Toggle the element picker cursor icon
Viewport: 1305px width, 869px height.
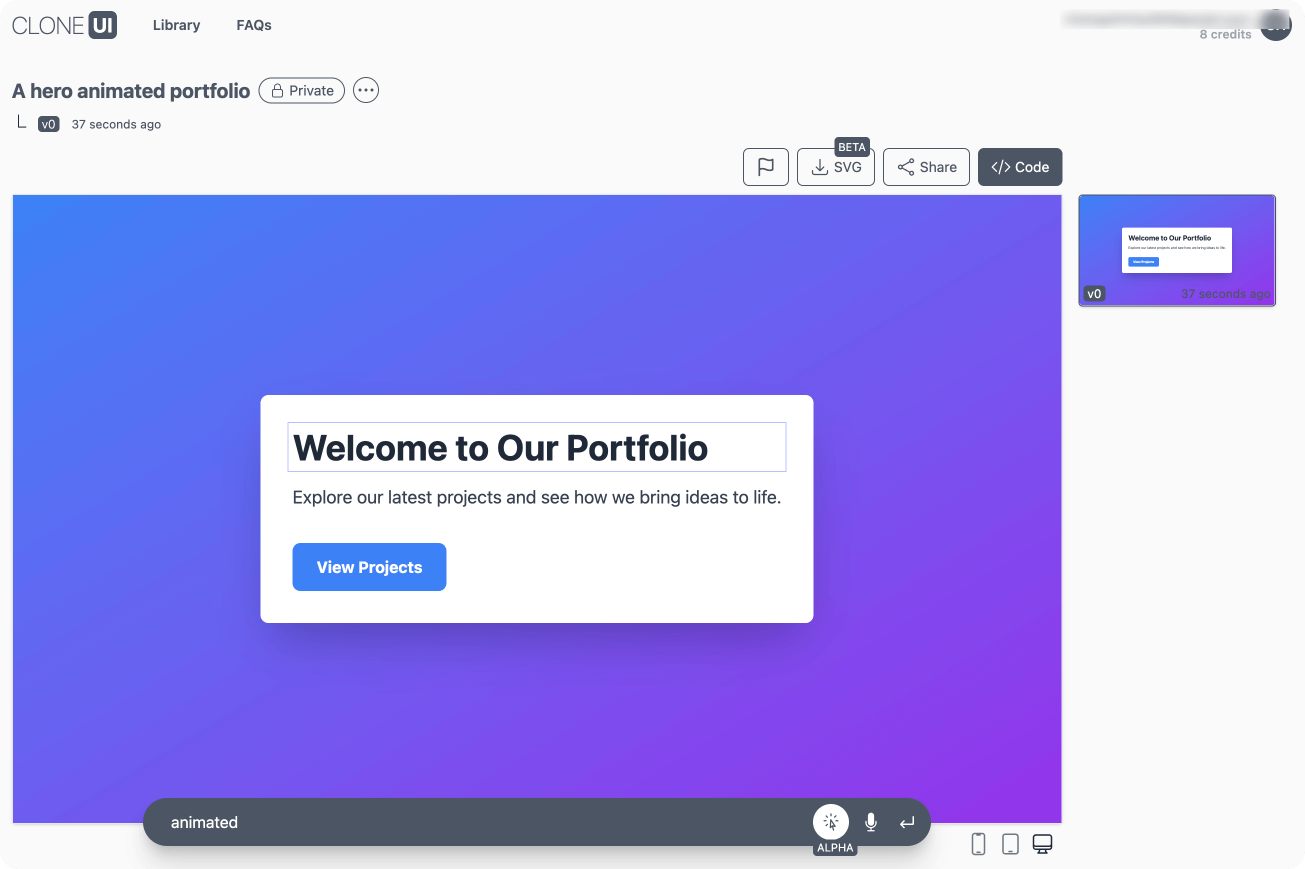pyautogui.click(x=830, y=822)
